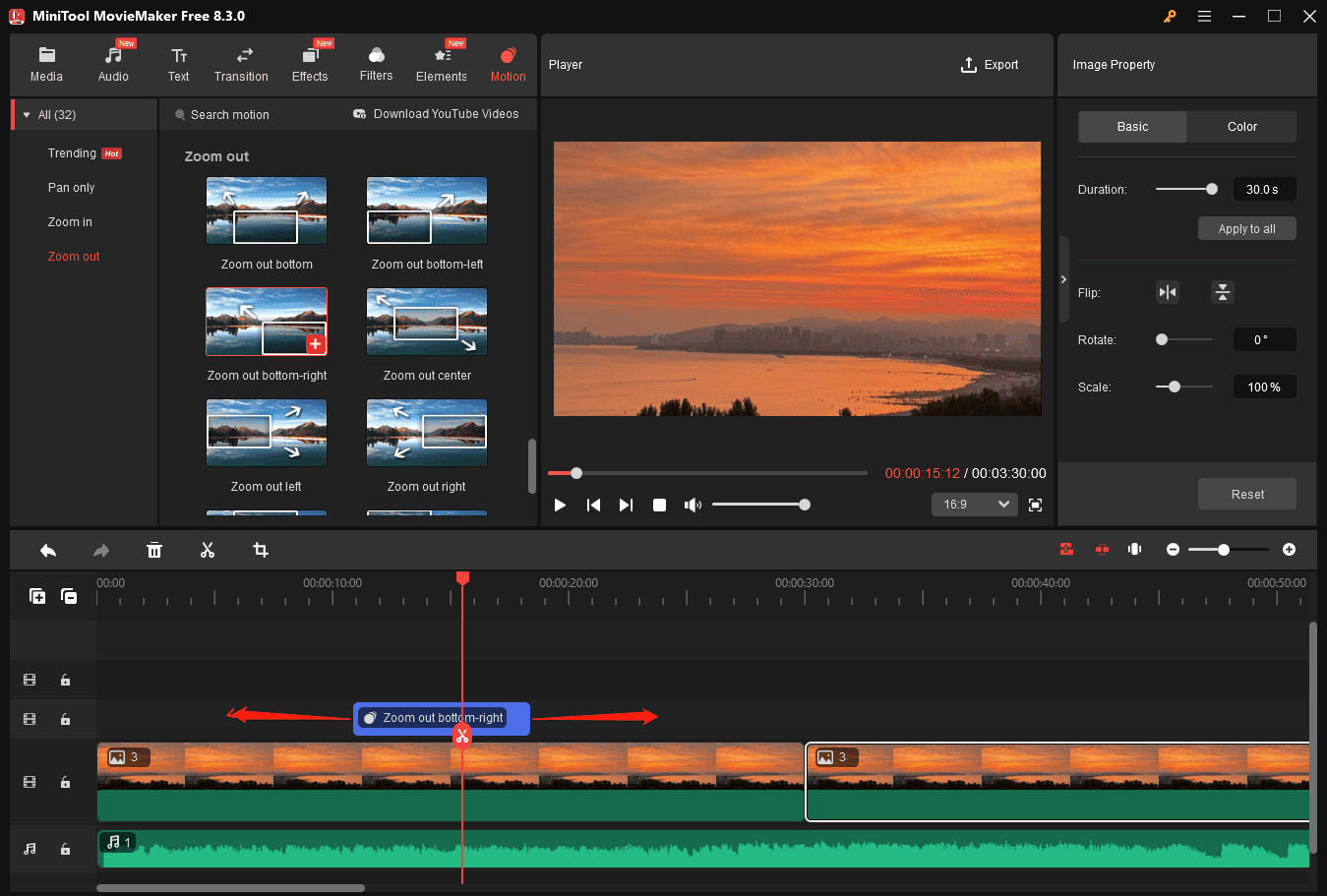
Task: Flip the image vertically
Action: click(x=1222, y=292)
